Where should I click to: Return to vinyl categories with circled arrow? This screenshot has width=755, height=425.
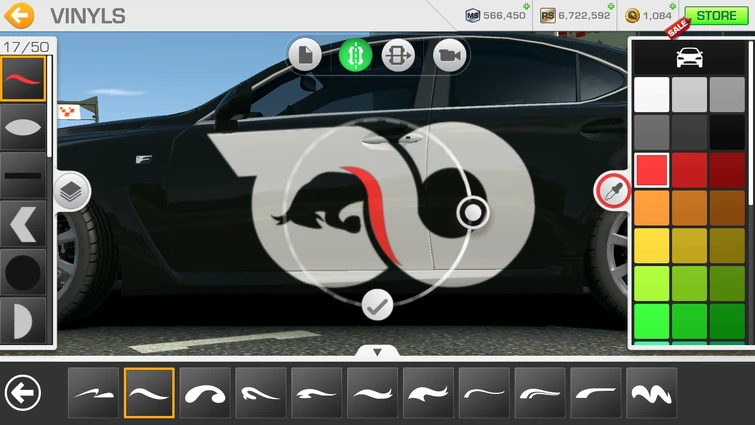[x=23, y=392]
